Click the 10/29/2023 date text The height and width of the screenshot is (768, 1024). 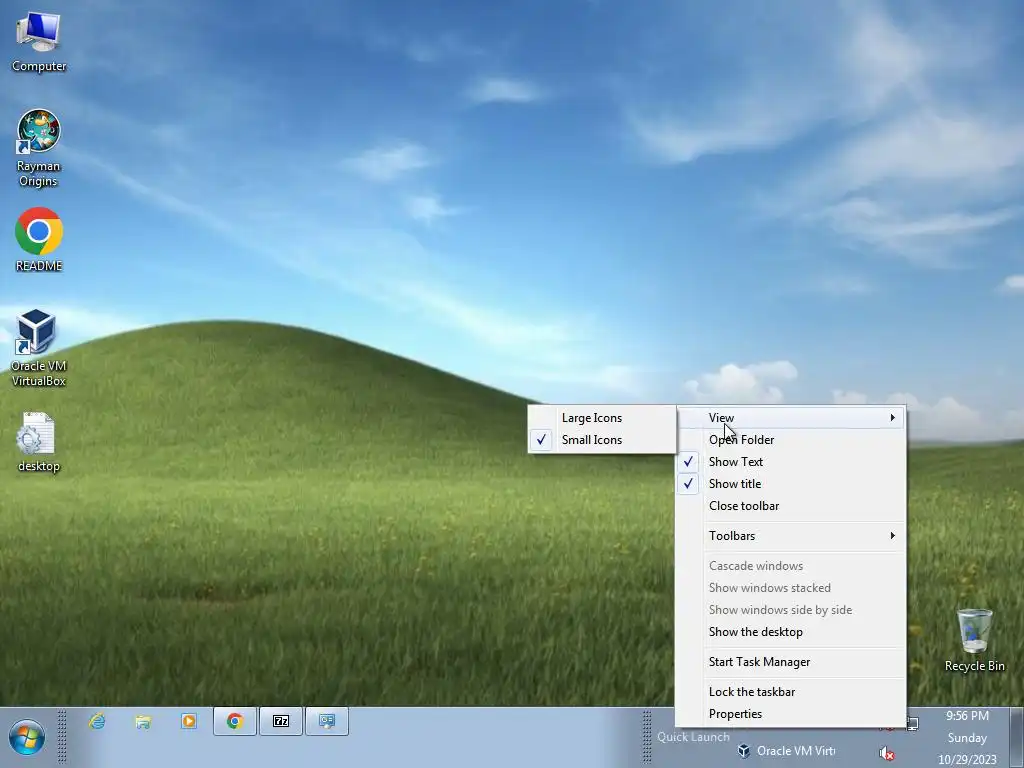967,760
